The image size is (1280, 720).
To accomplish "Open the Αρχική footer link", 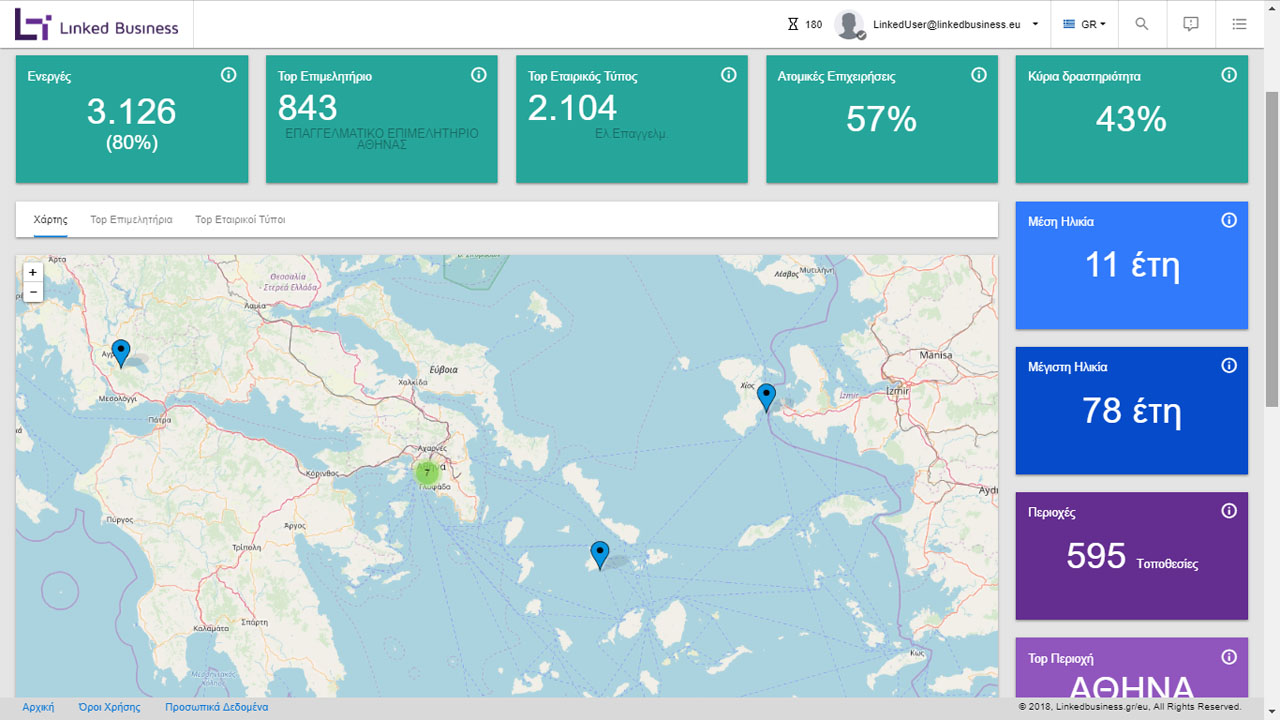I will 38,707.
